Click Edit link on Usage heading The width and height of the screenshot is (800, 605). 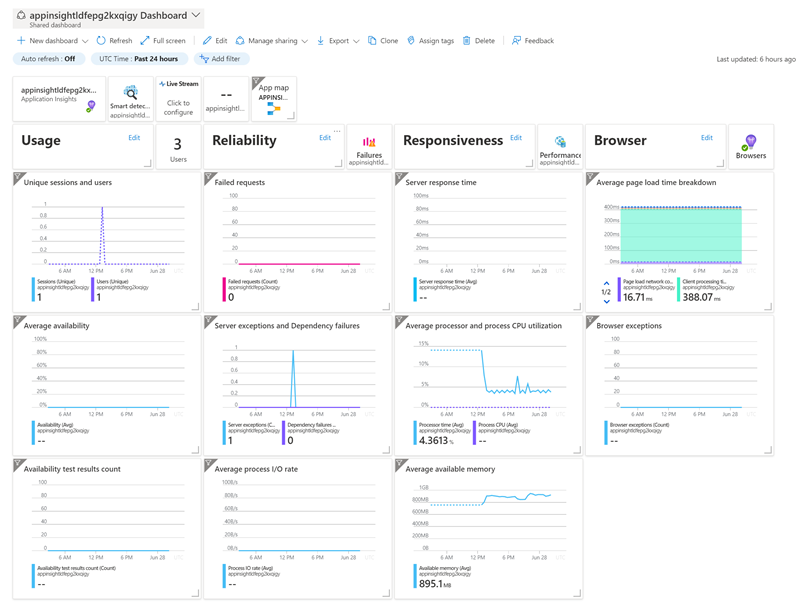pyautogui.click(x=134, y=138)
